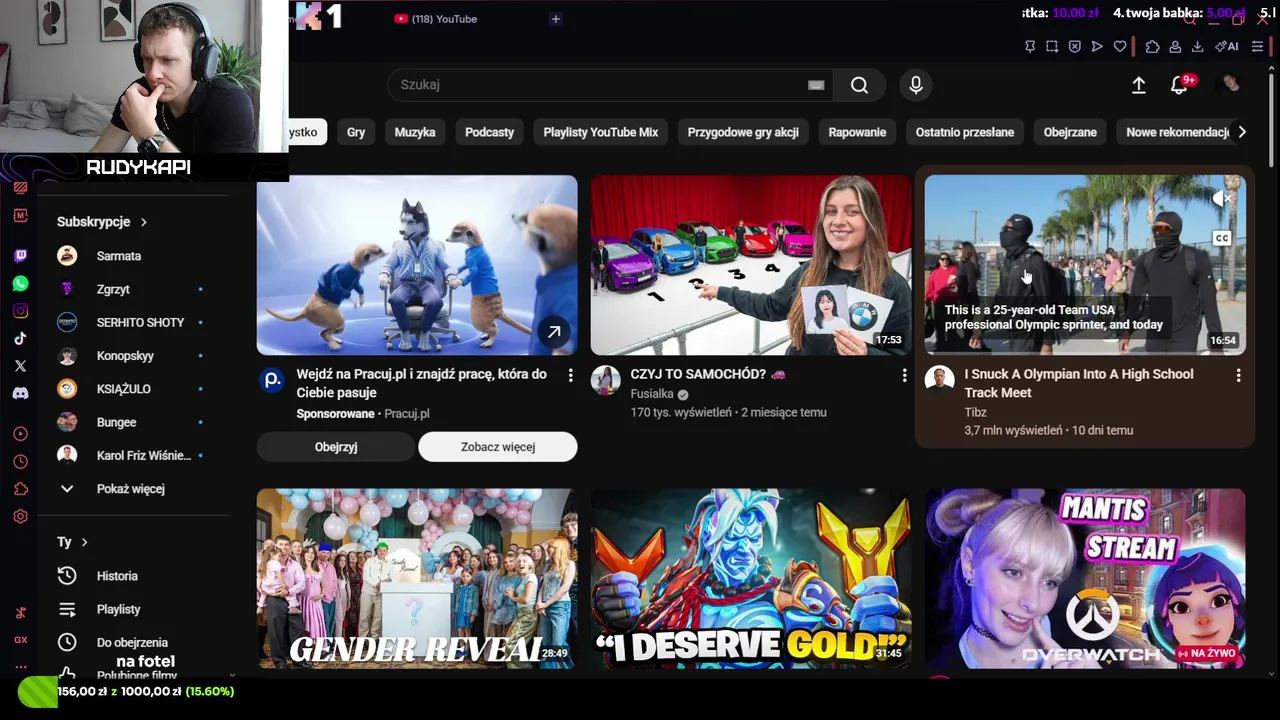1280x720 pixels.
Task: Take a snapshot with the toolbar capture icon
Action: coord(1052,46)
